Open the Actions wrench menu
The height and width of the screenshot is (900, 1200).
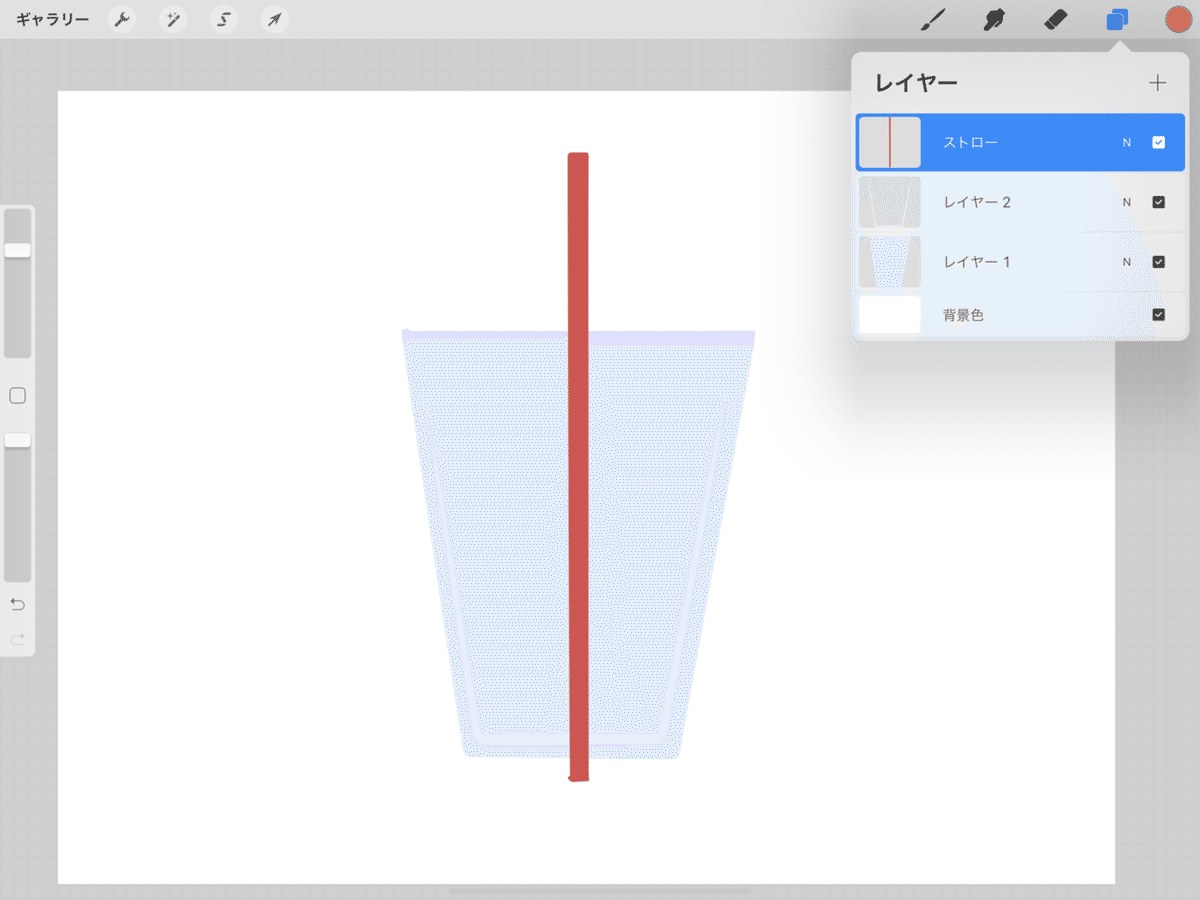tap(122, 19)
